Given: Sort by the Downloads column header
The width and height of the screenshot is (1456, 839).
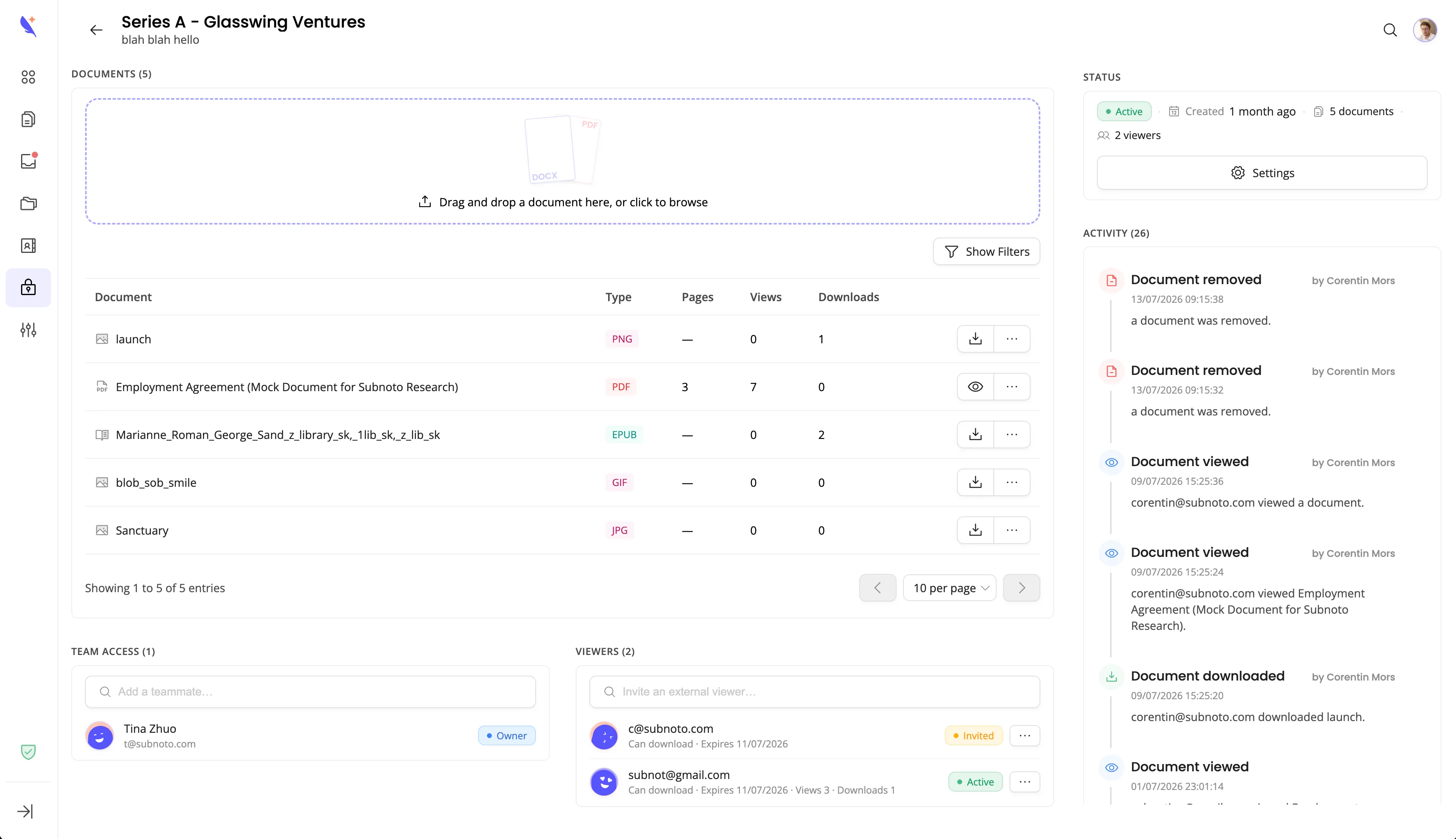Looking at the screenshot, I should [848, 297].
